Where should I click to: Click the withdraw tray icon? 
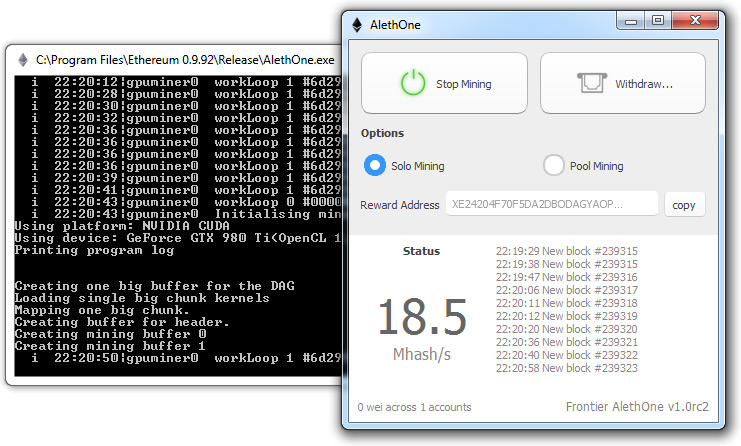[x=592, y=83]
